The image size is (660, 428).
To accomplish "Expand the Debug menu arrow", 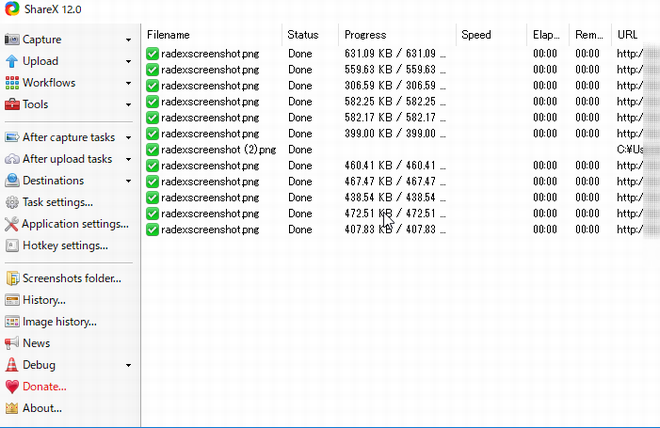I will pos(128,365).
